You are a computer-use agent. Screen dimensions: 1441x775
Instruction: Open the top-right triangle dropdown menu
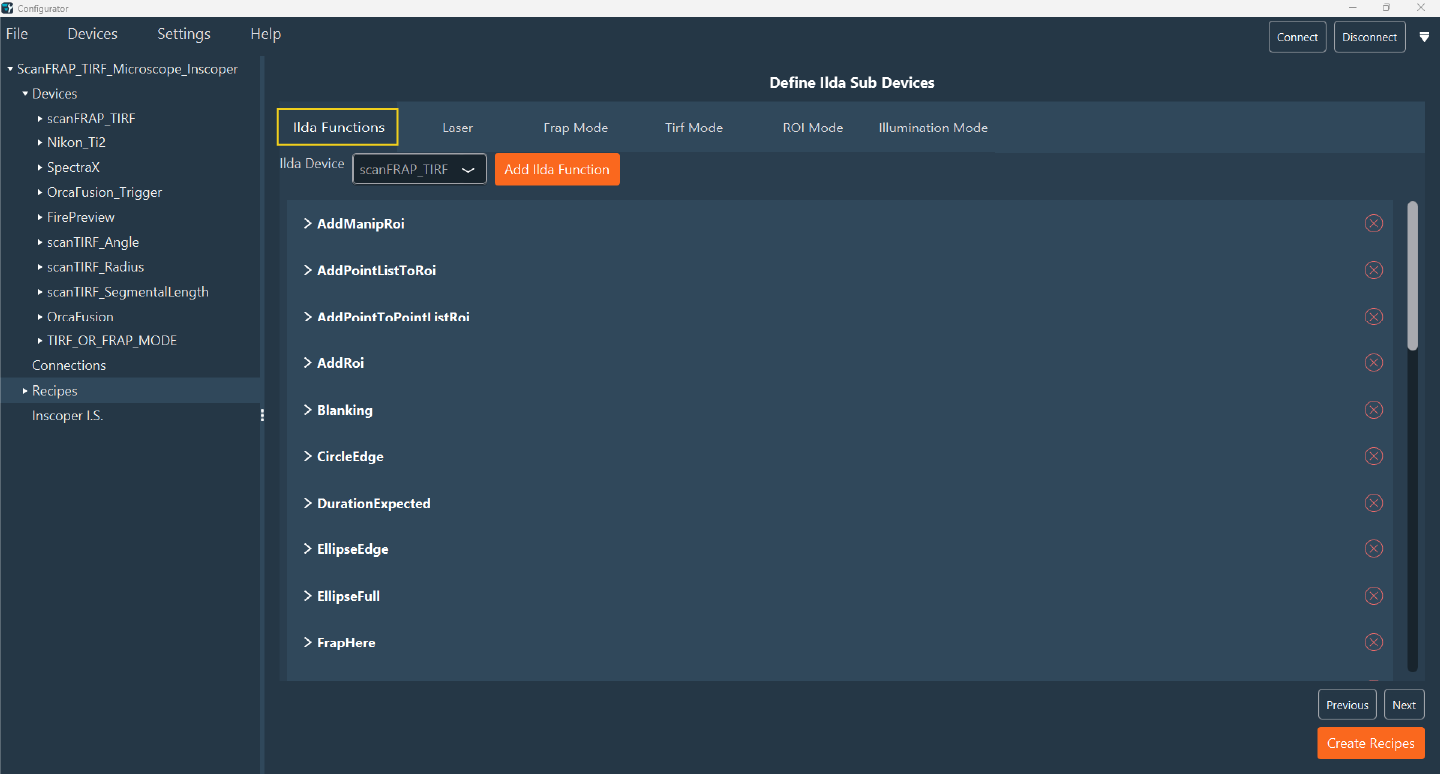[x=1424, y=37]
